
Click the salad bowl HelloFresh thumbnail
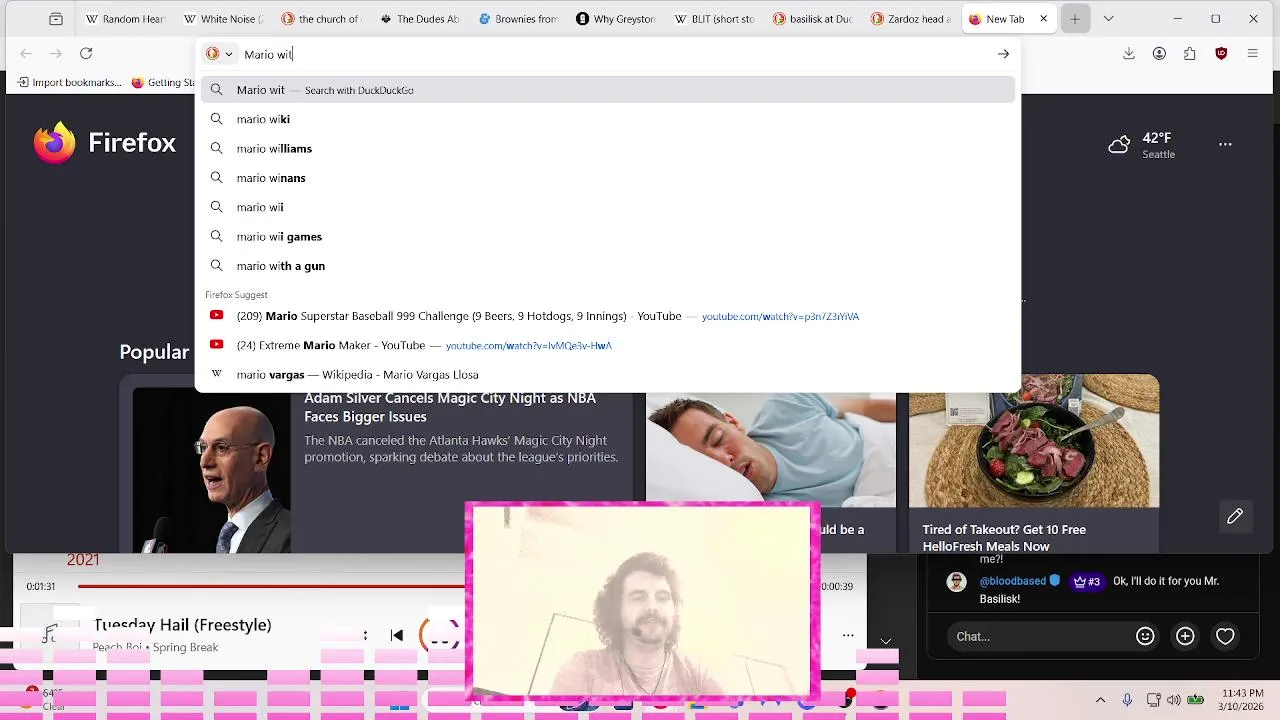click(1034, 441)
